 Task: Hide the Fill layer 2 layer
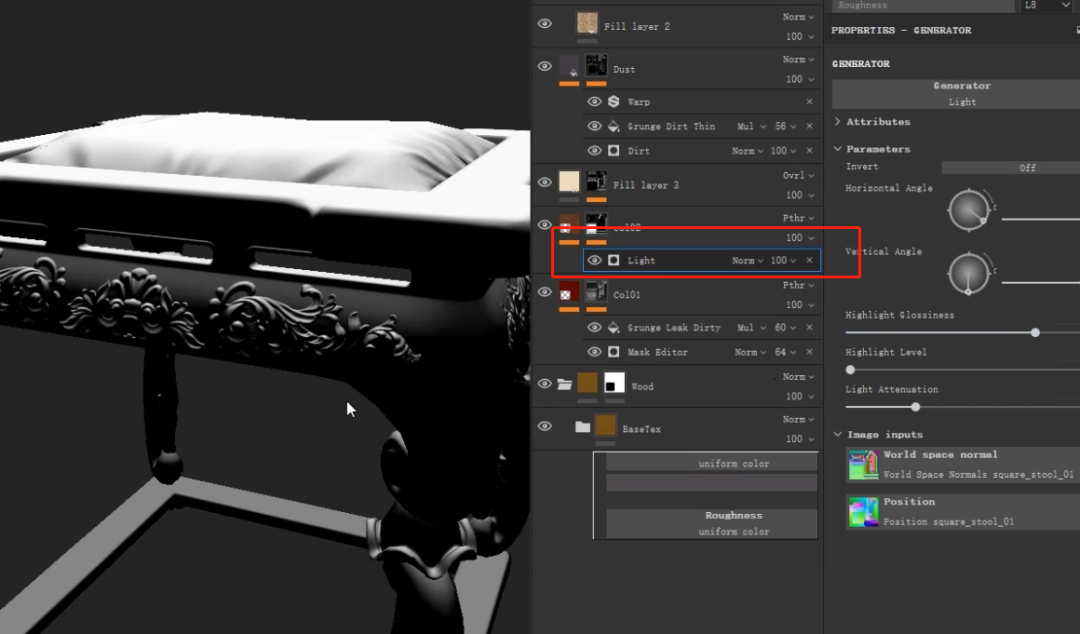click(x=545, y=23)
